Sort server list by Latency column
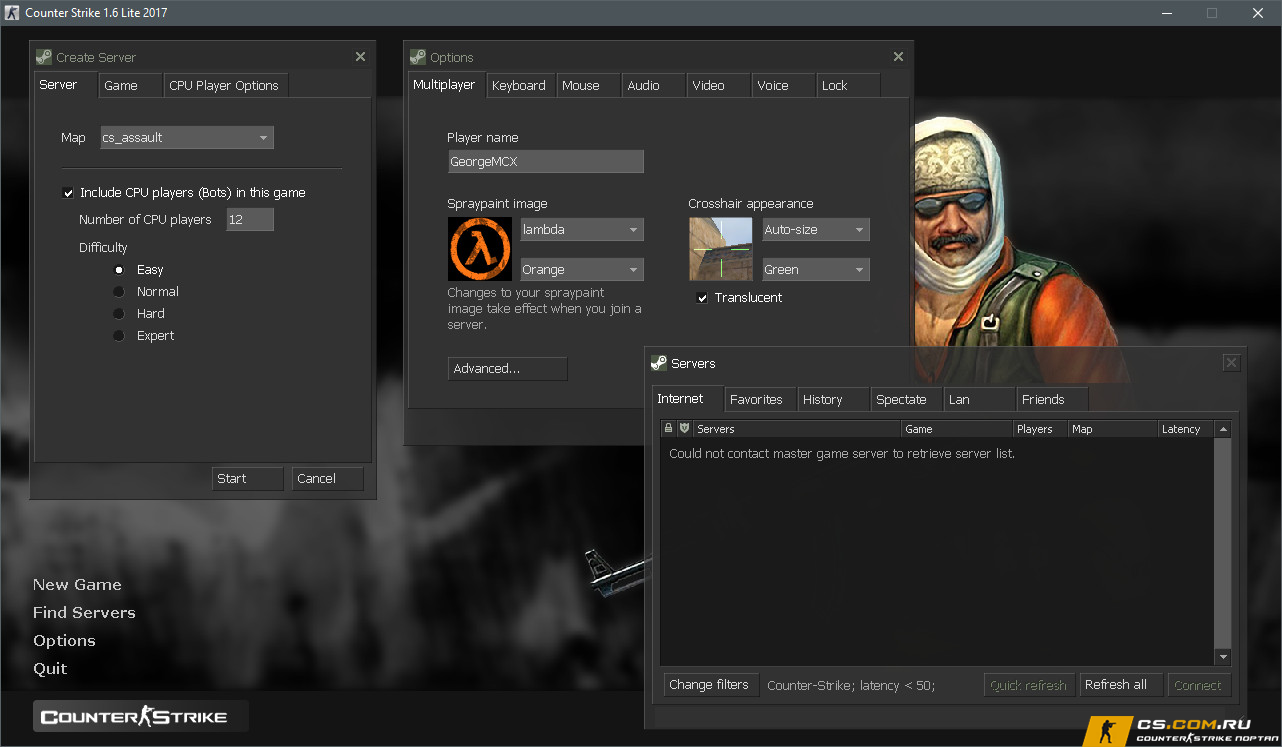1282x747 pixels. coord(1186,429)
